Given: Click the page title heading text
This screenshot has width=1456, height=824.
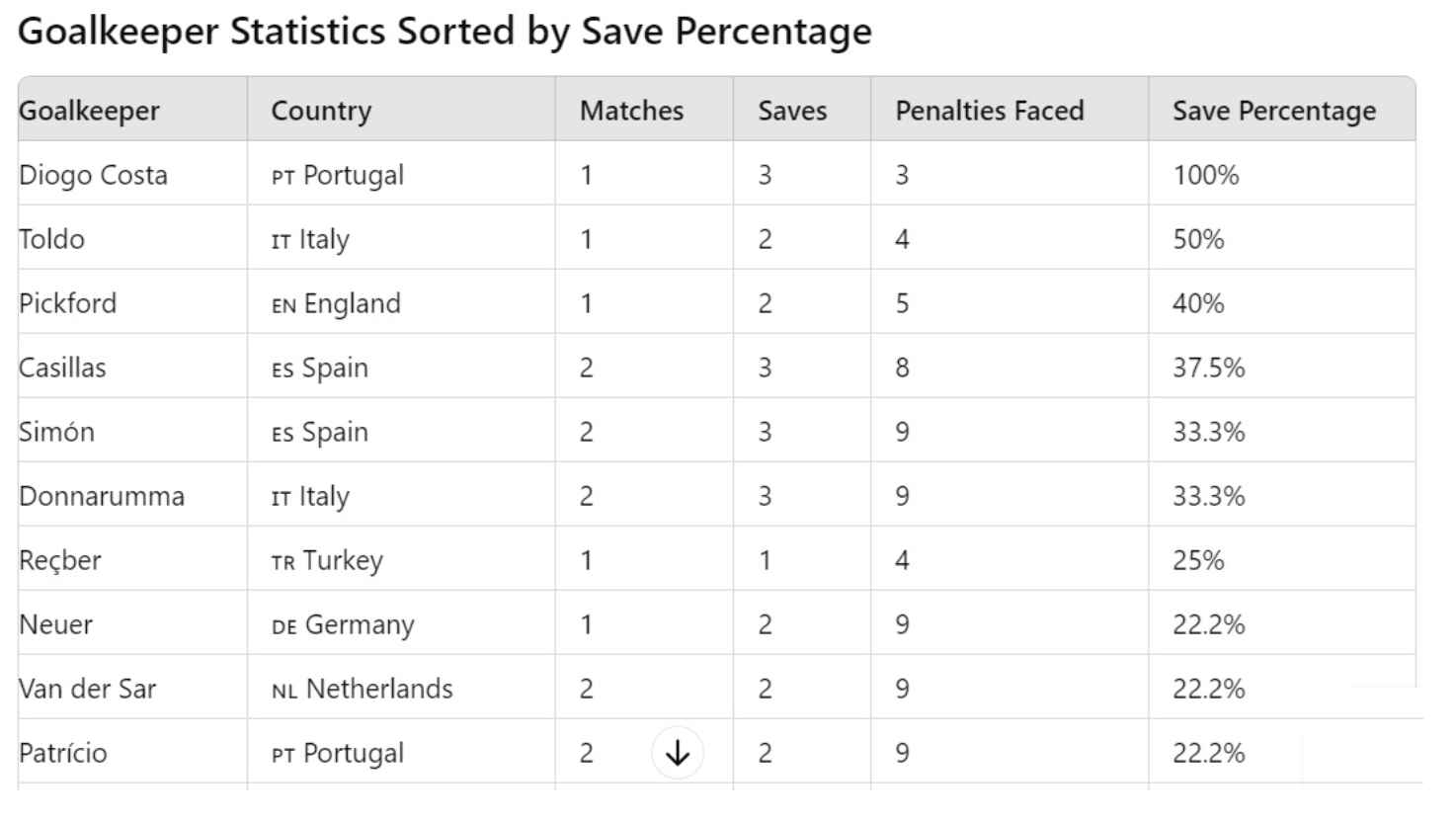Looking at the screenshot, I should 445,32.
